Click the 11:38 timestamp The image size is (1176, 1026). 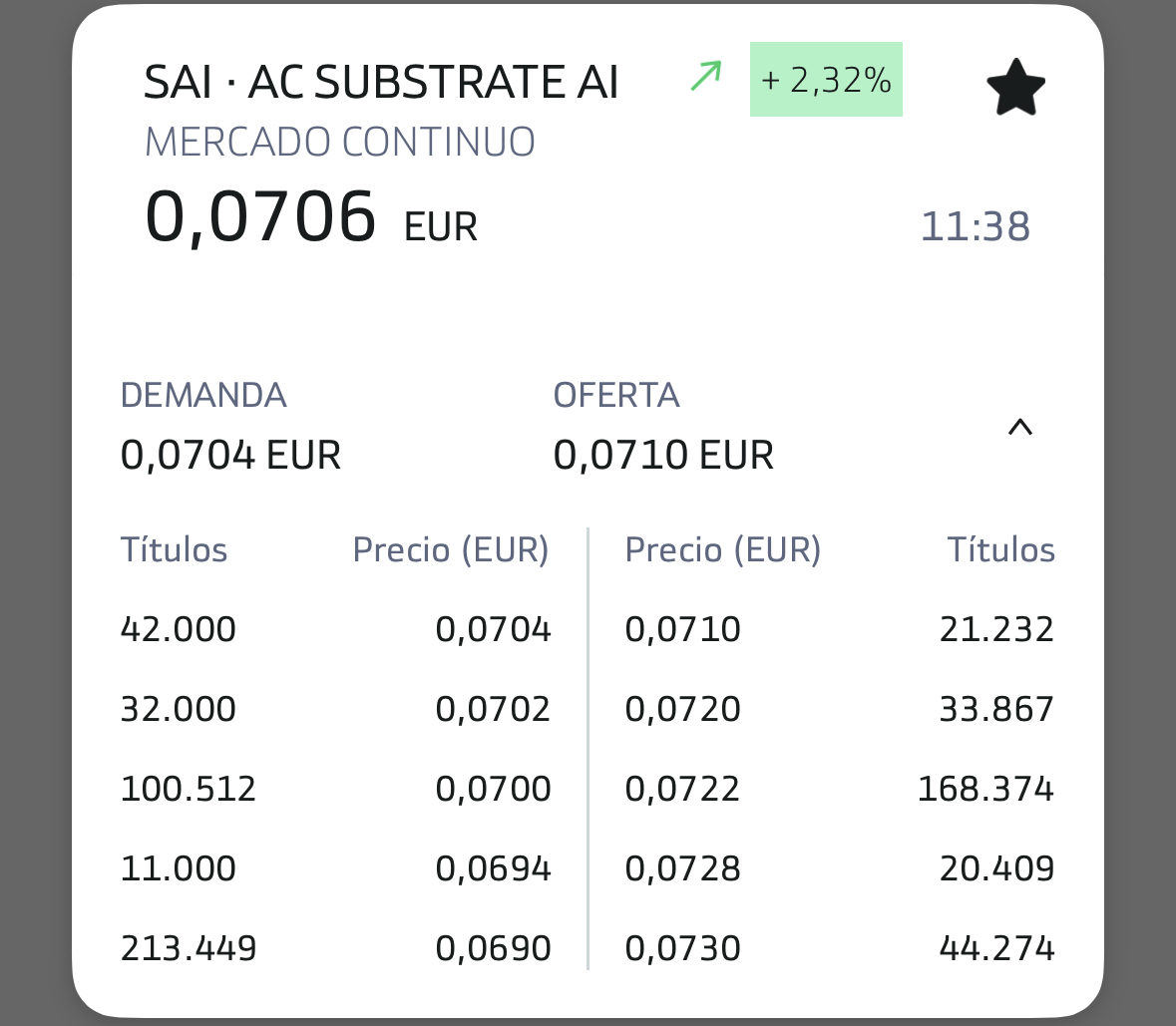click(975, 227)
